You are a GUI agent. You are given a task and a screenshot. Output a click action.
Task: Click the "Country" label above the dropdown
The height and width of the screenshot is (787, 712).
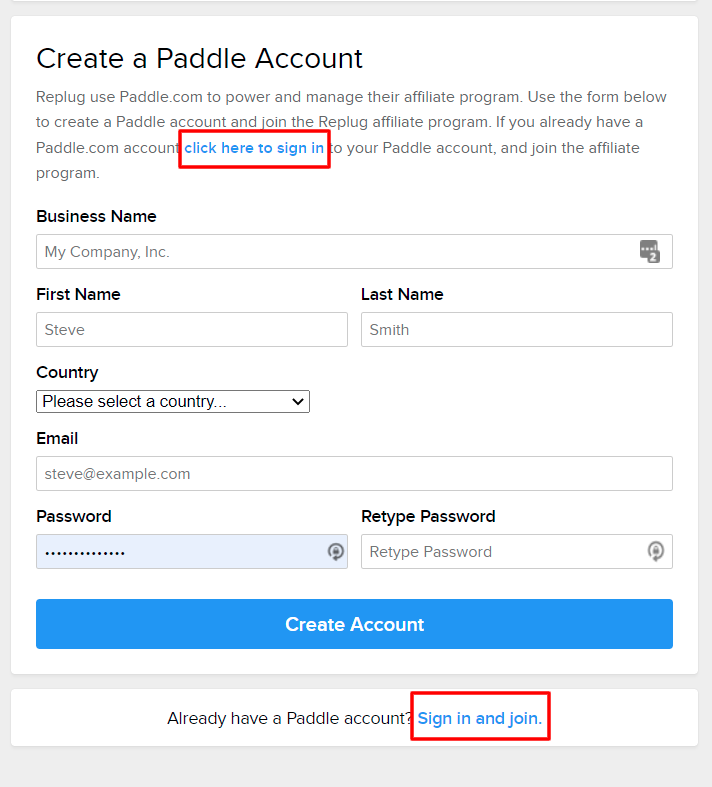click(x=67, y=372)
